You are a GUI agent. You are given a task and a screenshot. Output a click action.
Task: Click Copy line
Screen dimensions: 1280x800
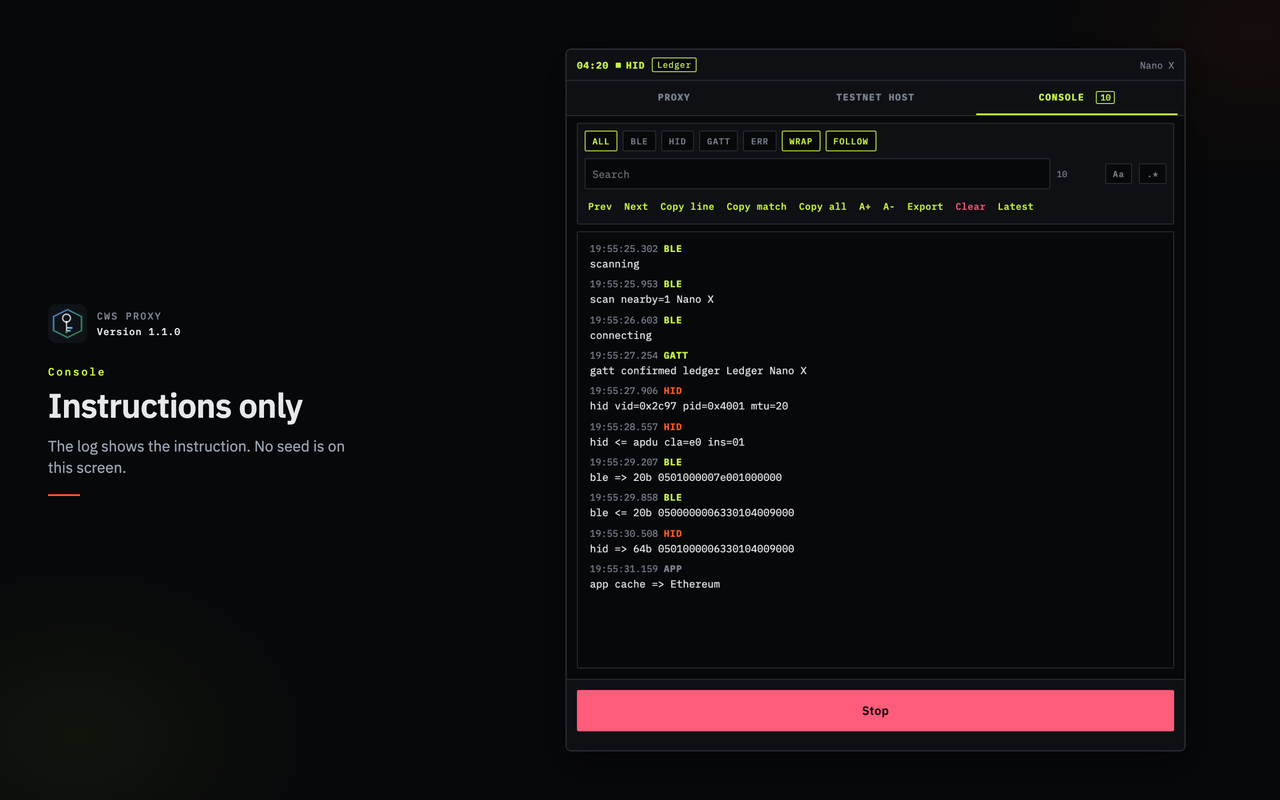(687, 207)
